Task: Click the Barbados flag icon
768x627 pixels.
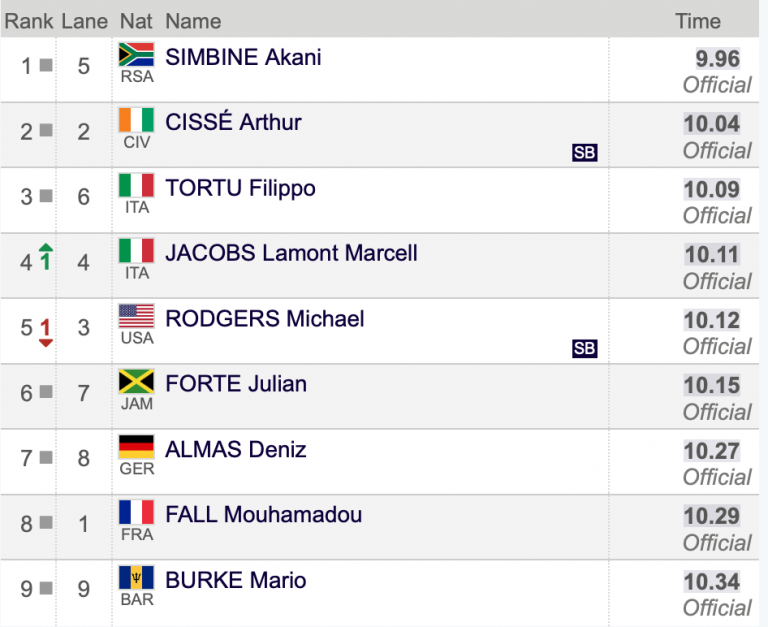Action: [136, 578]
